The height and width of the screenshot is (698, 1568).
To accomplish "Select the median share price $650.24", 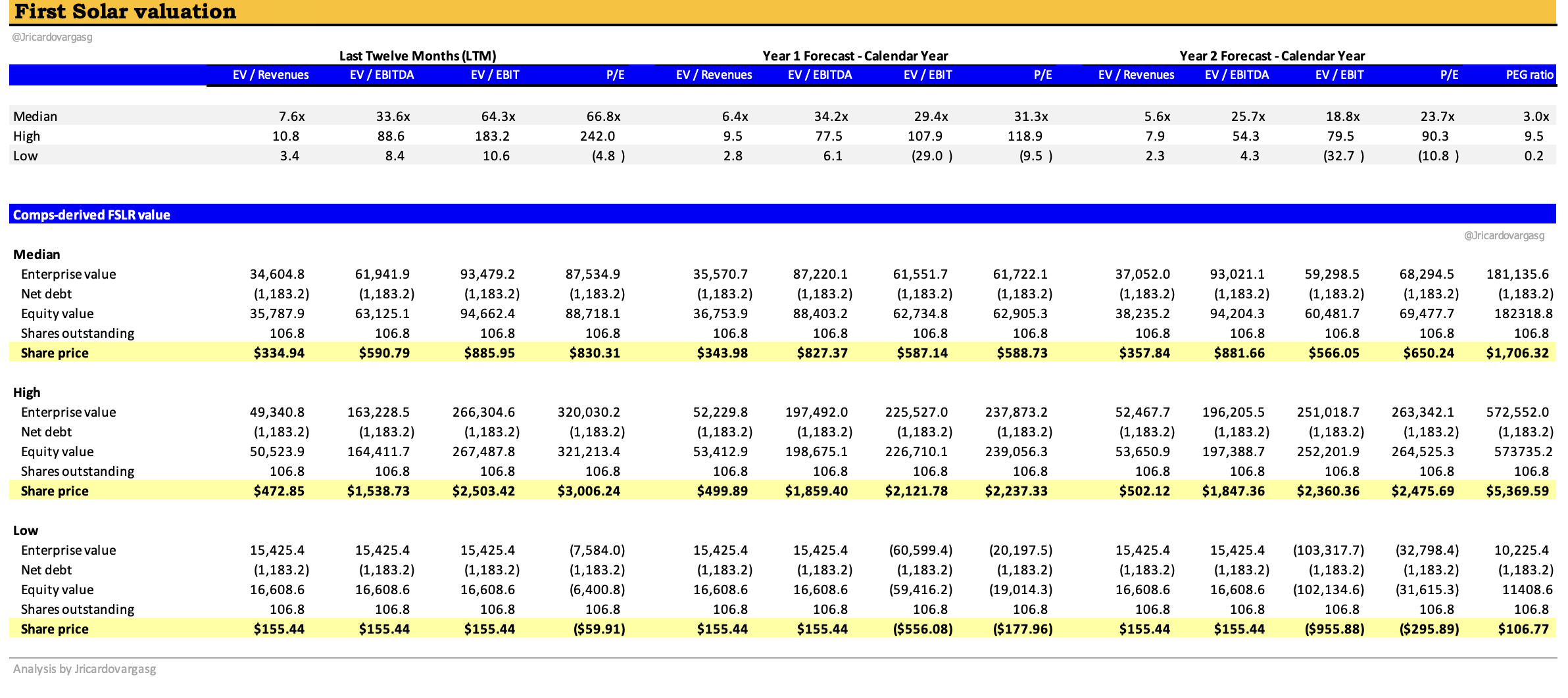I will pyautogui.click(x=1429, y=353).
